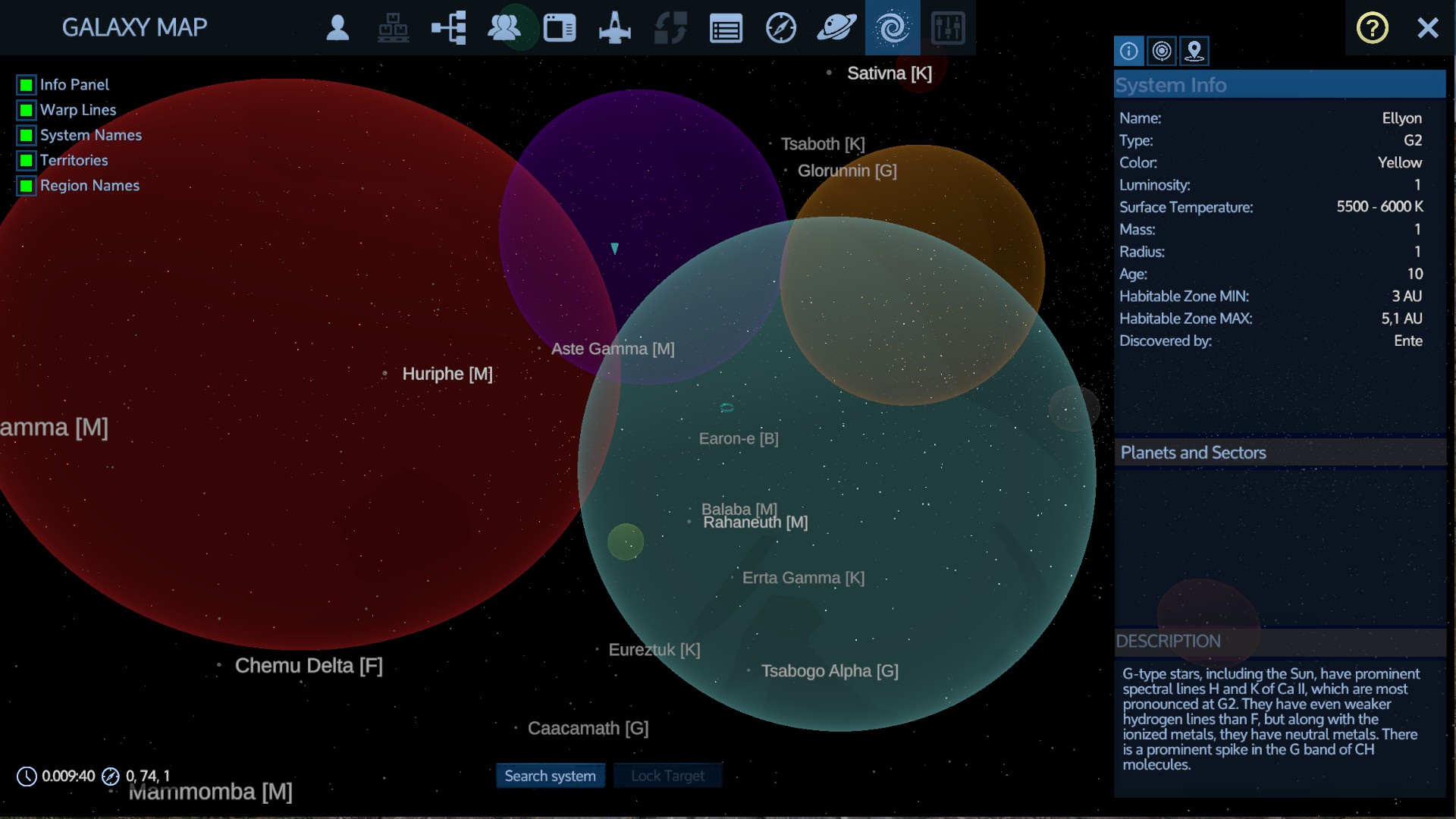Toggle the Region Names checkbox

pyautogui.click(x=27, y=186)
